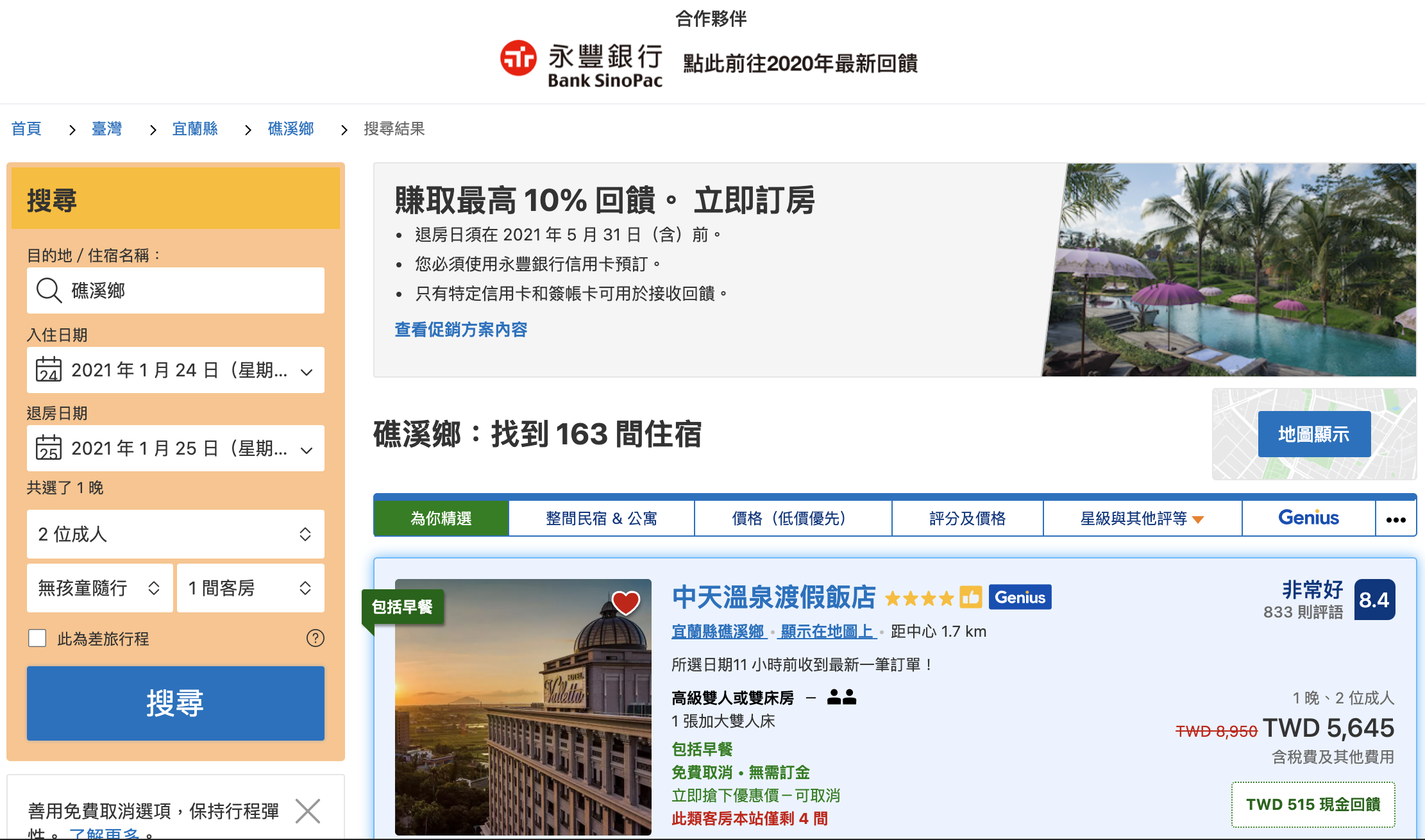Select the 價格（低價優先） tab
The width and height of the screenshot is (1425, 840).
pos(793,519)
